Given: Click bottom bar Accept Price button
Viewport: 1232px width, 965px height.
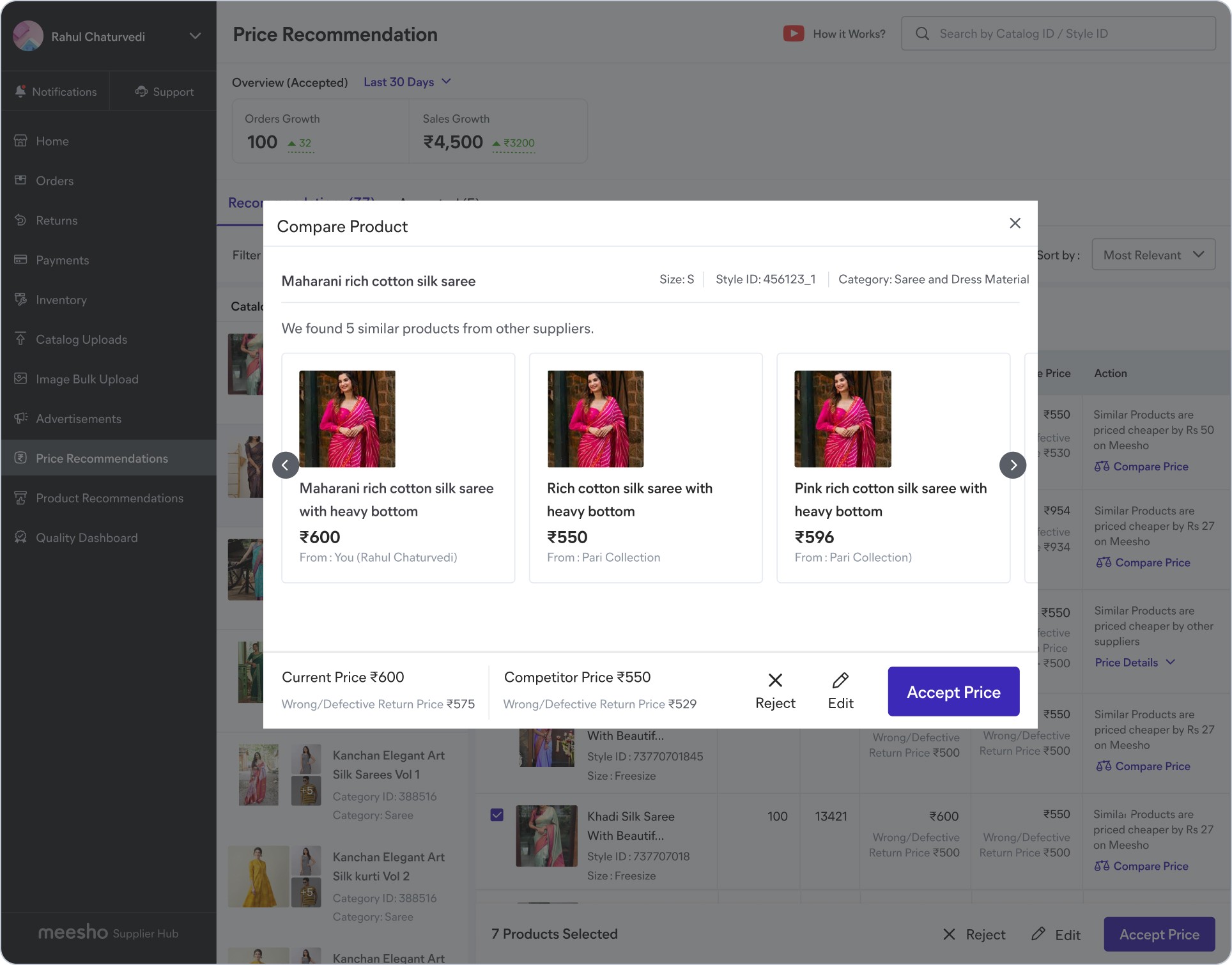Looking at the screenshot, I should [x=1159, y=934].
